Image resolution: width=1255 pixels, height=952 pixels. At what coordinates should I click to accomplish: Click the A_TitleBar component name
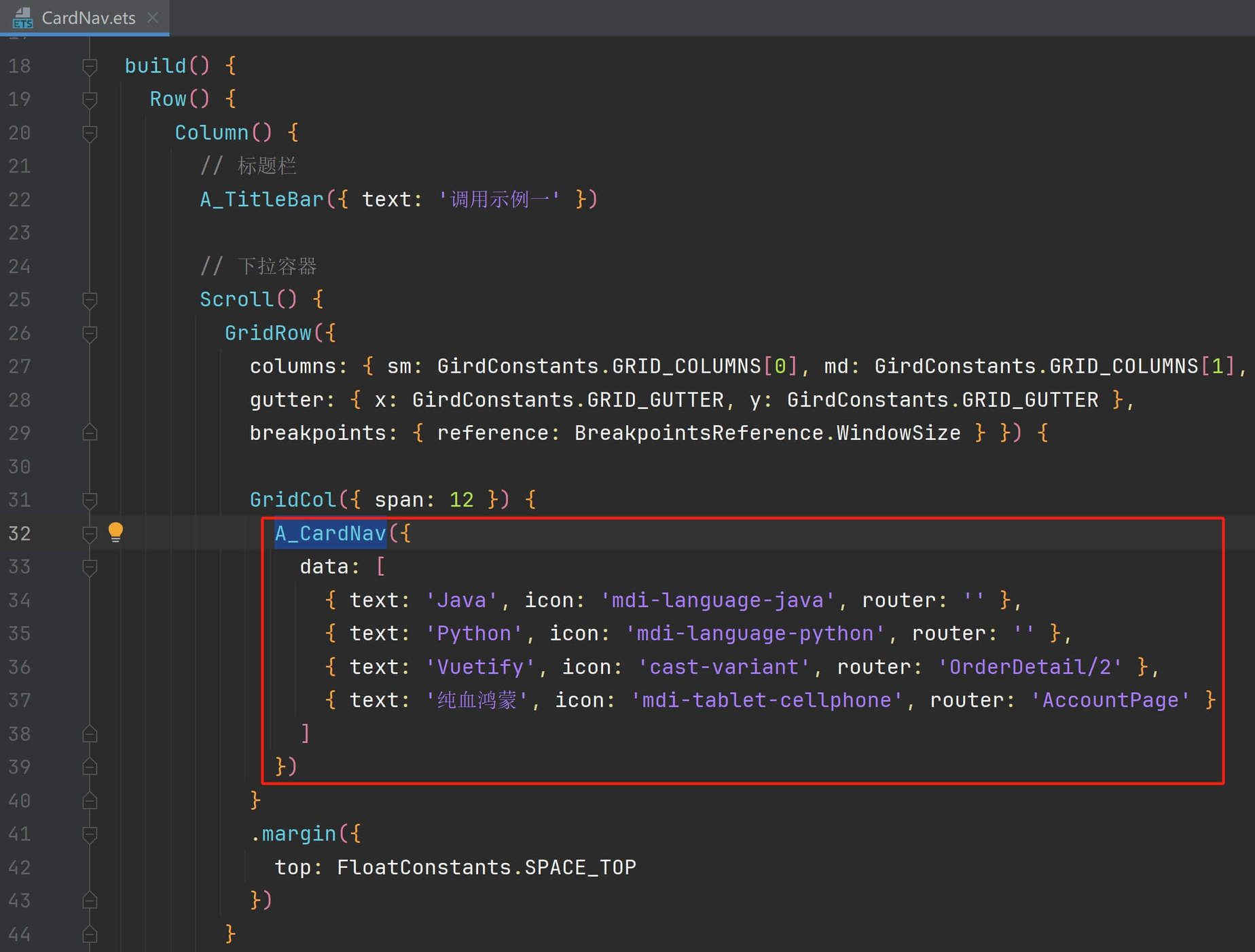point(262,200)
